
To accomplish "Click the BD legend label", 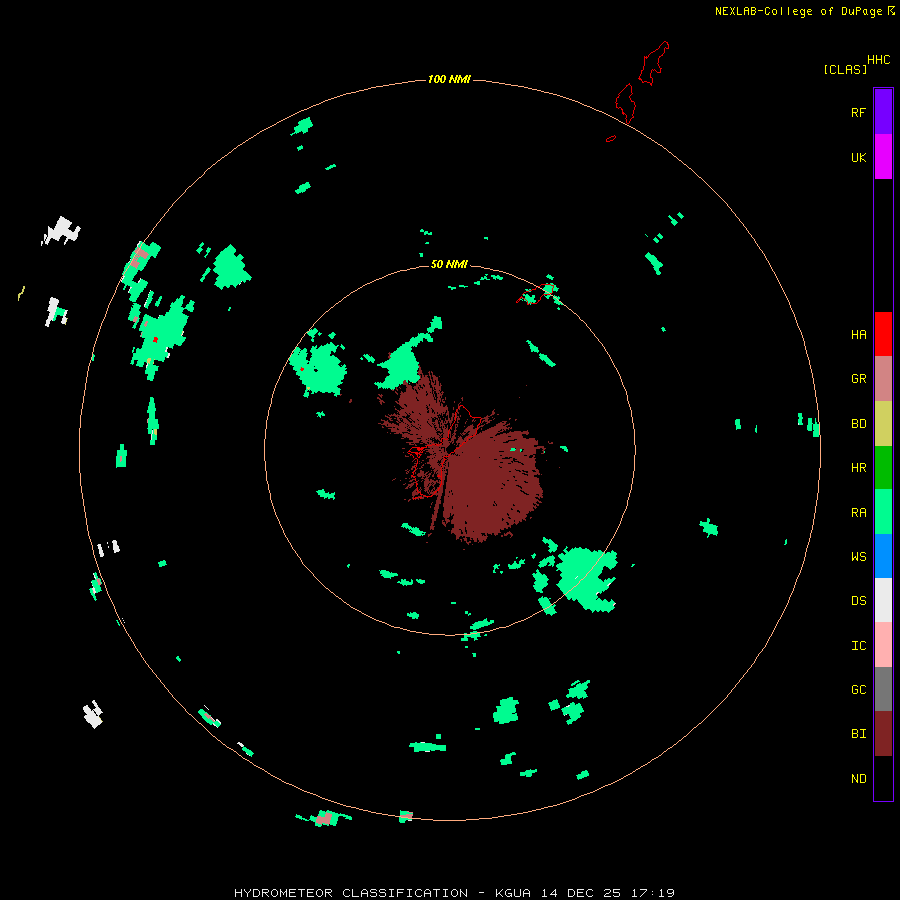I will tap(858, 424).
